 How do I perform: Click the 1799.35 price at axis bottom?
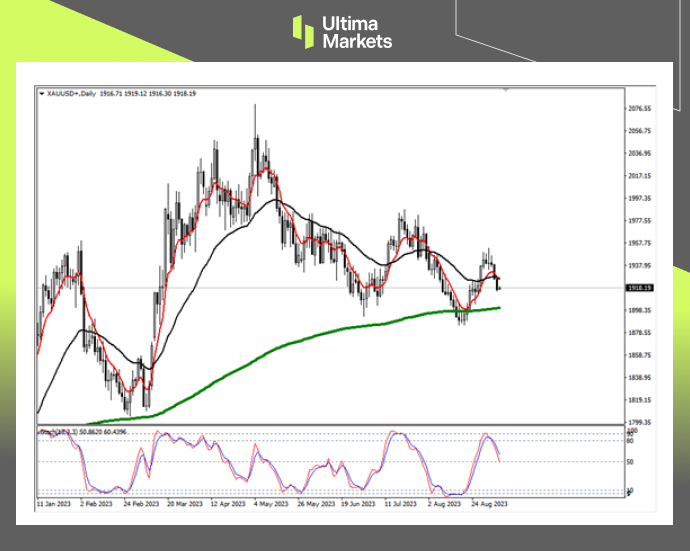(638, 422)
